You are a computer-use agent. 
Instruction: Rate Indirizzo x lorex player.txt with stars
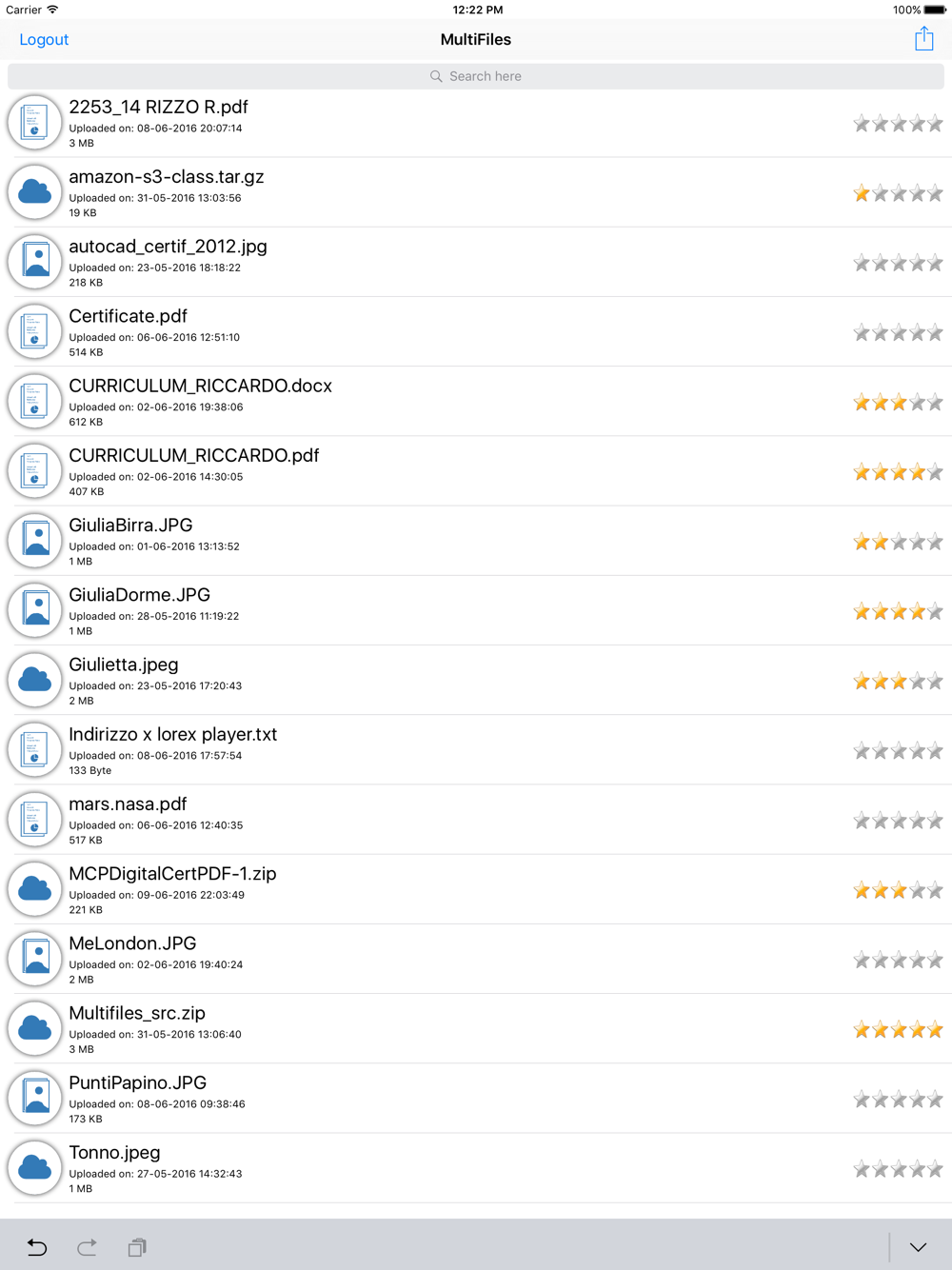pyautogui.click(x=899, y=751)
